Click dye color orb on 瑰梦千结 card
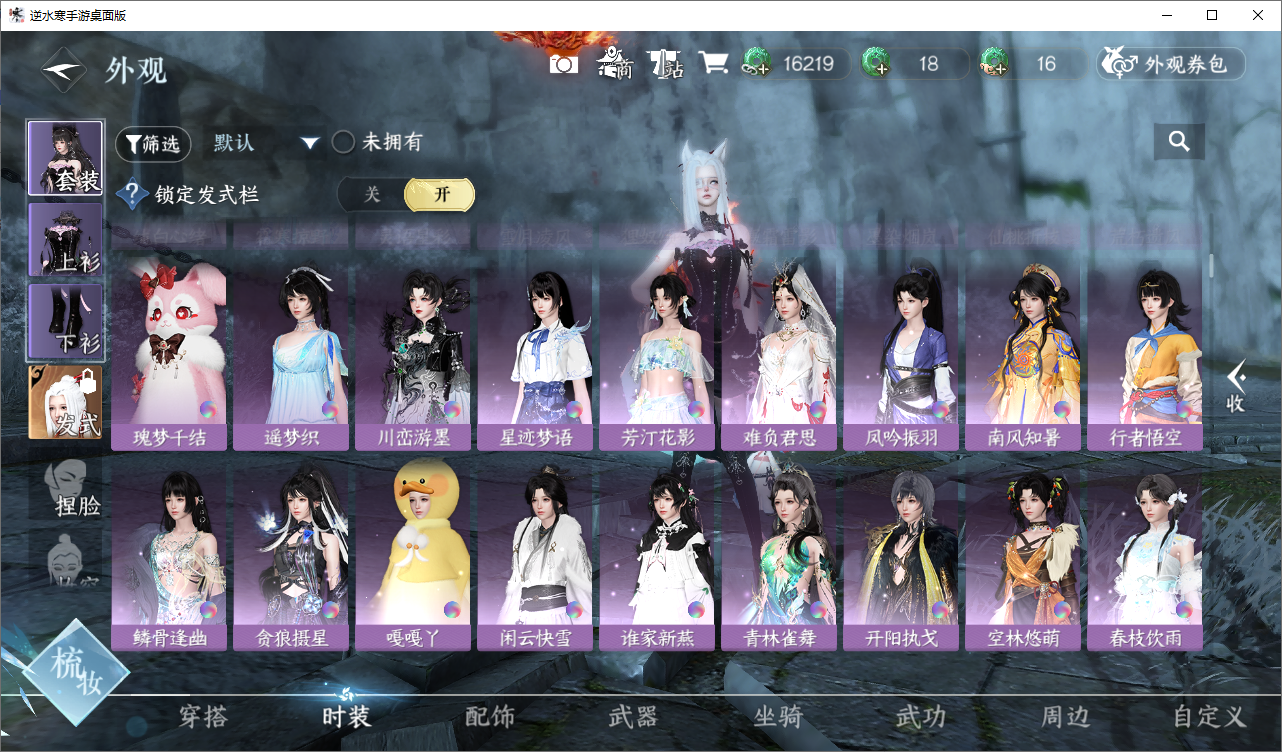Image resolution: width=1282 pixels, height=752 pixels. click(209, 410)
